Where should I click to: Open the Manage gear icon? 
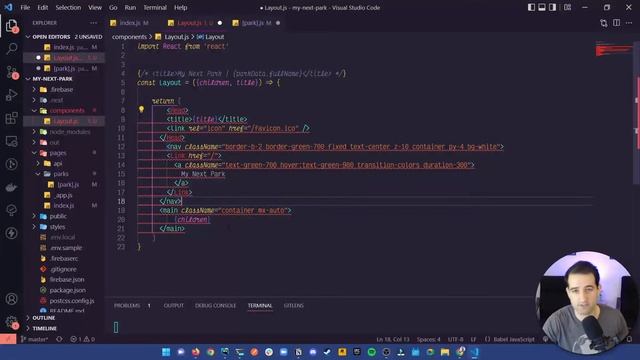tap(11, 322)
